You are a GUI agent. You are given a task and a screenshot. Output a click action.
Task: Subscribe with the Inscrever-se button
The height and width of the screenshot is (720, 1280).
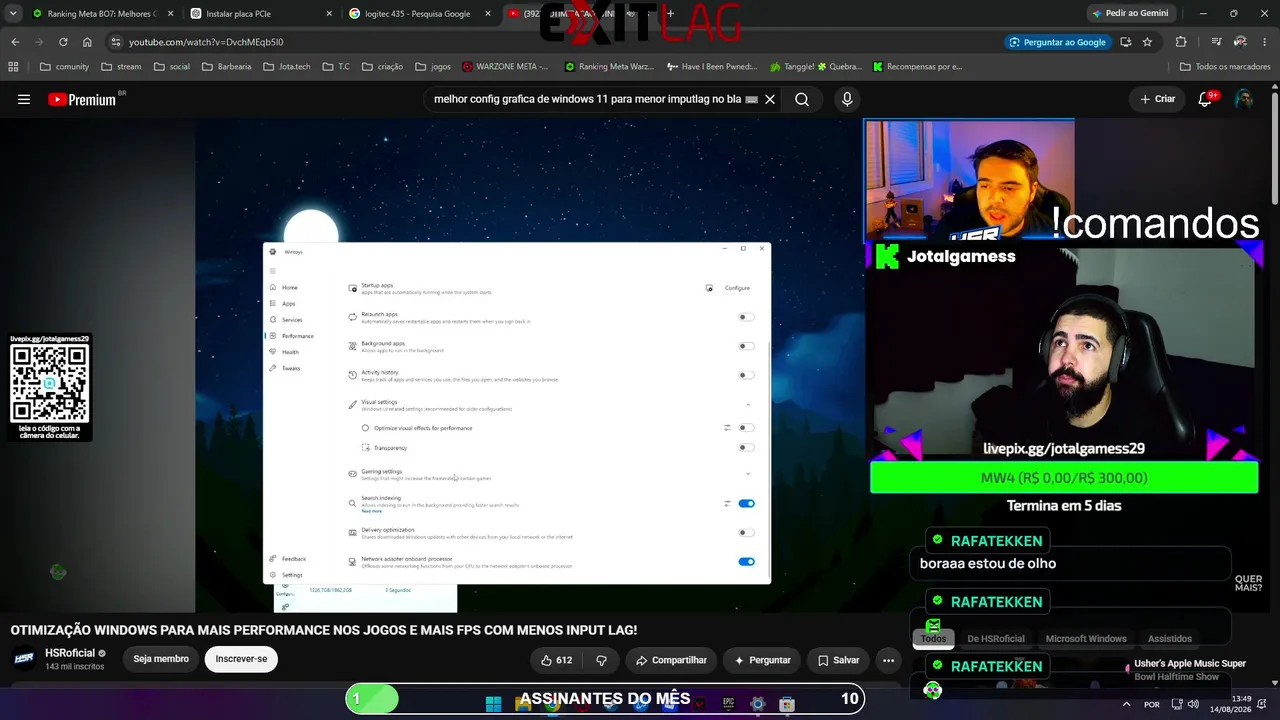click(x=241, y=659)
